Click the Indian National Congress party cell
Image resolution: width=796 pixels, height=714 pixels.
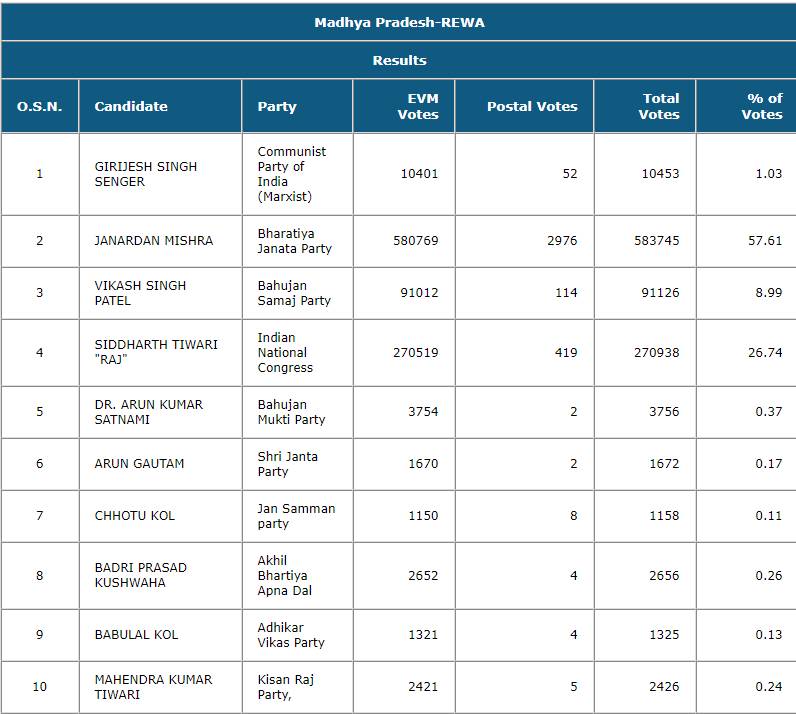(x=285, y=352)
